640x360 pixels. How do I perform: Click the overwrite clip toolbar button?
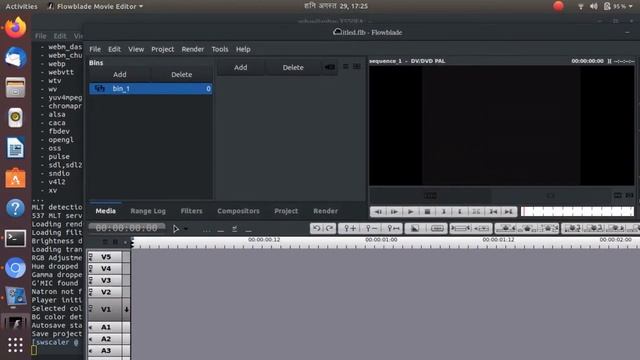tap(593, 229)
